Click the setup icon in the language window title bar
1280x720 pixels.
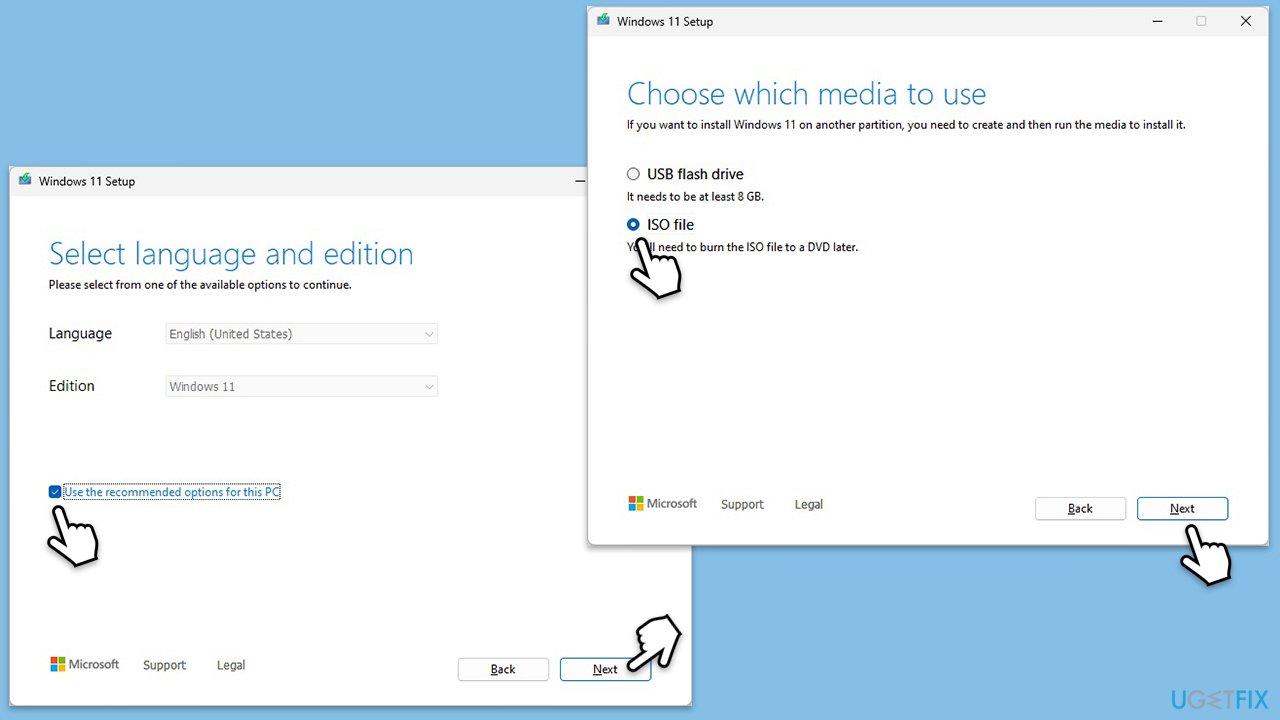click(x=25, y=180)
